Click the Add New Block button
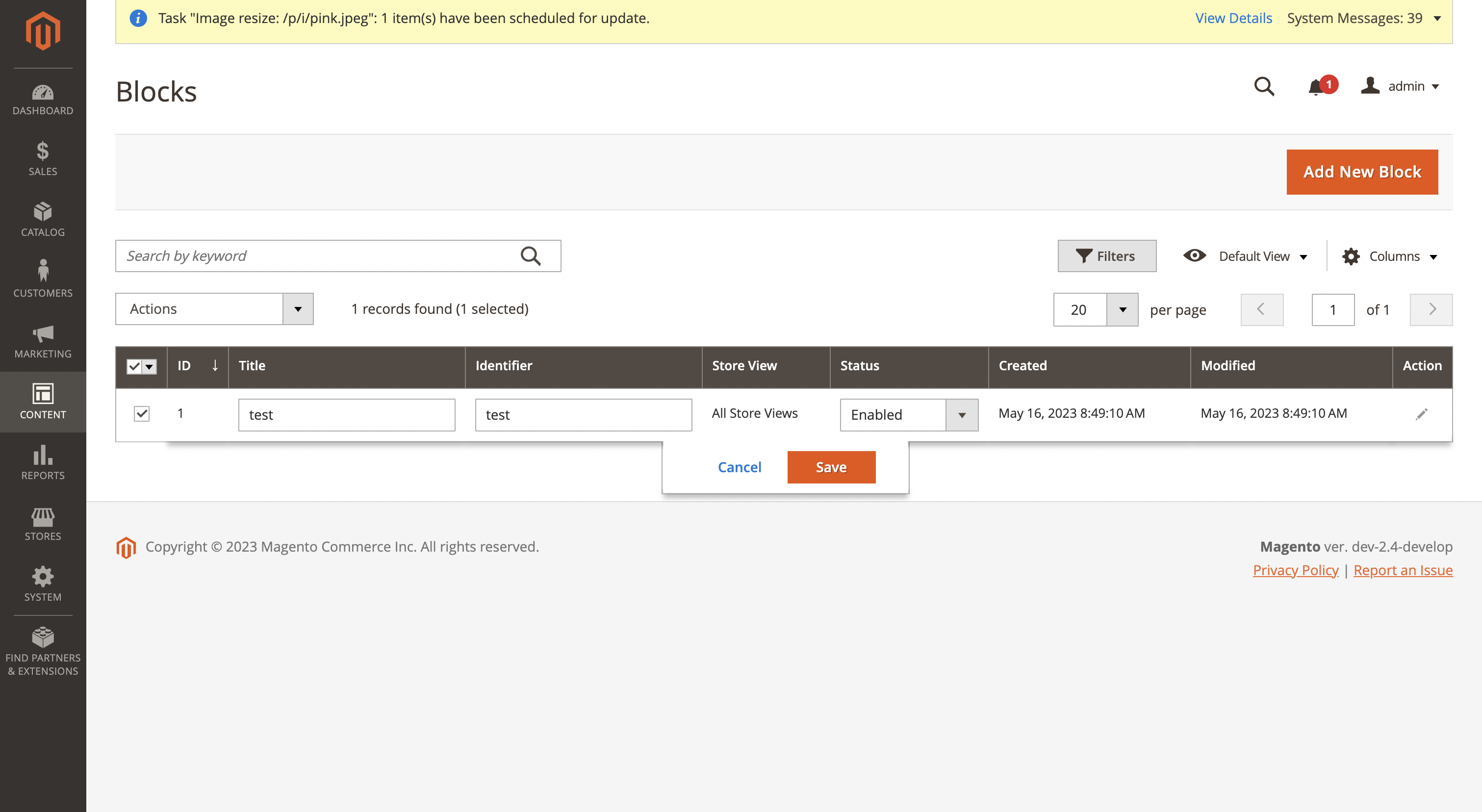Viewport: 1482px width, 812px height. point(1362,171)
